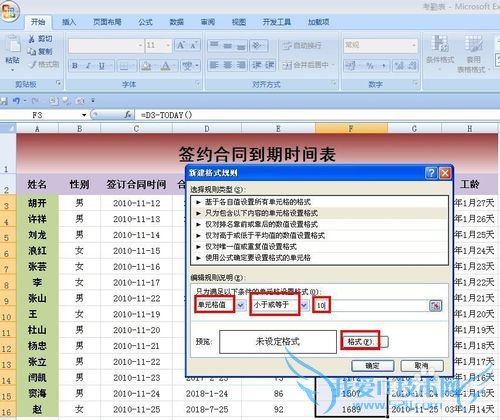
Task: Switch to the 开发工具 ribbon tab
Action: [277, 22]
